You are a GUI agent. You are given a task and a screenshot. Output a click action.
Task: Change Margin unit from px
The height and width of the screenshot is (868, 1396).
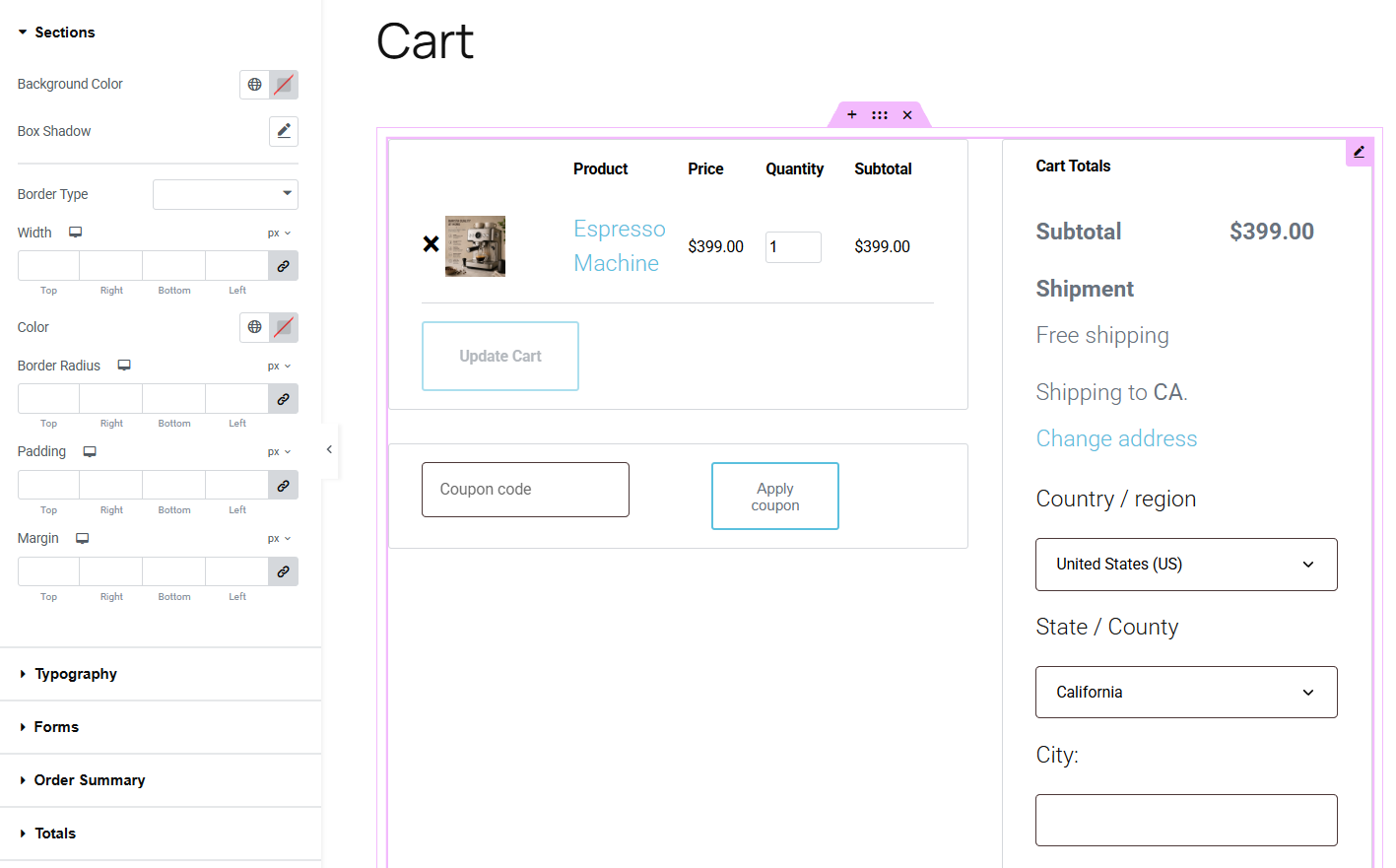[x=279, y=539]
